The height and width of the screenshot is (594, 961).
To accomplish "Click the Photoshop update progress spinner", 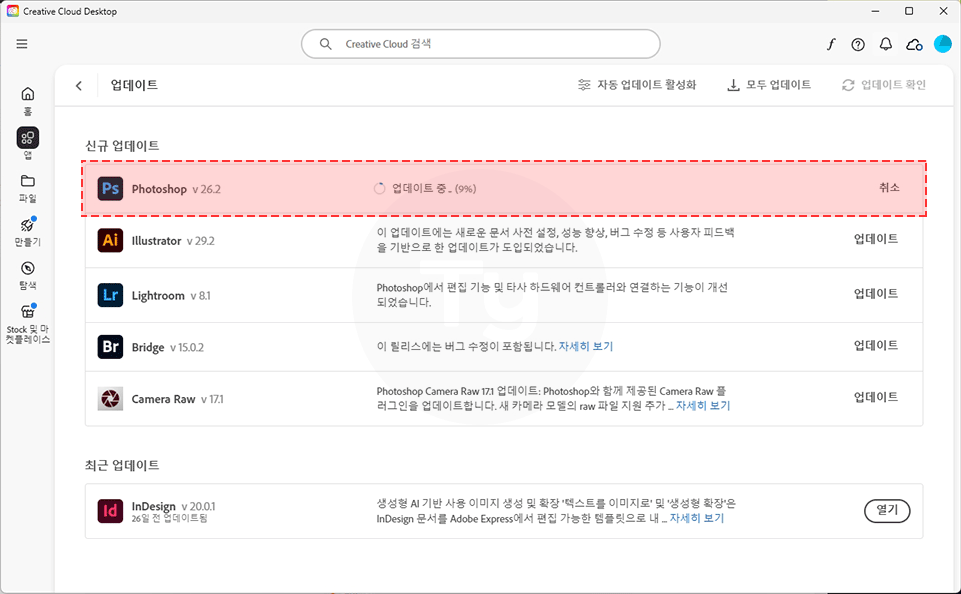I will pyautogui.click(x=379, y=188).
